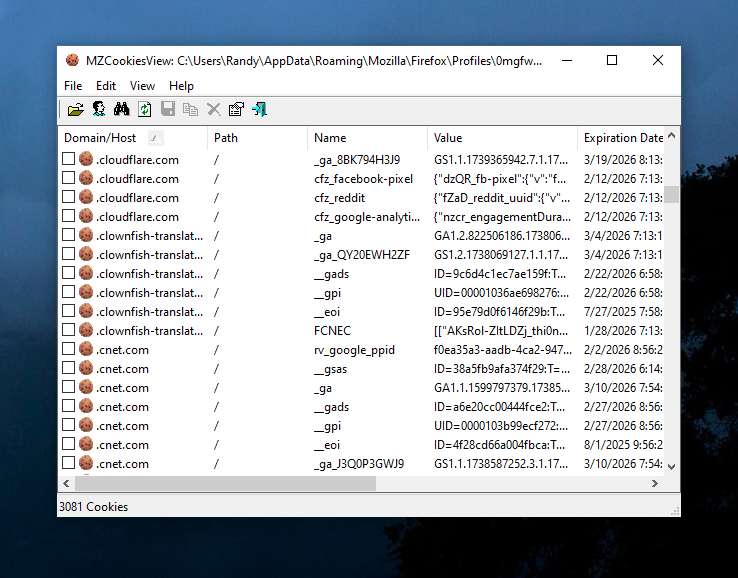Click the _ga_QY20EWH2ZF name cell
This screenshot has height=578, width=738.
361,255
